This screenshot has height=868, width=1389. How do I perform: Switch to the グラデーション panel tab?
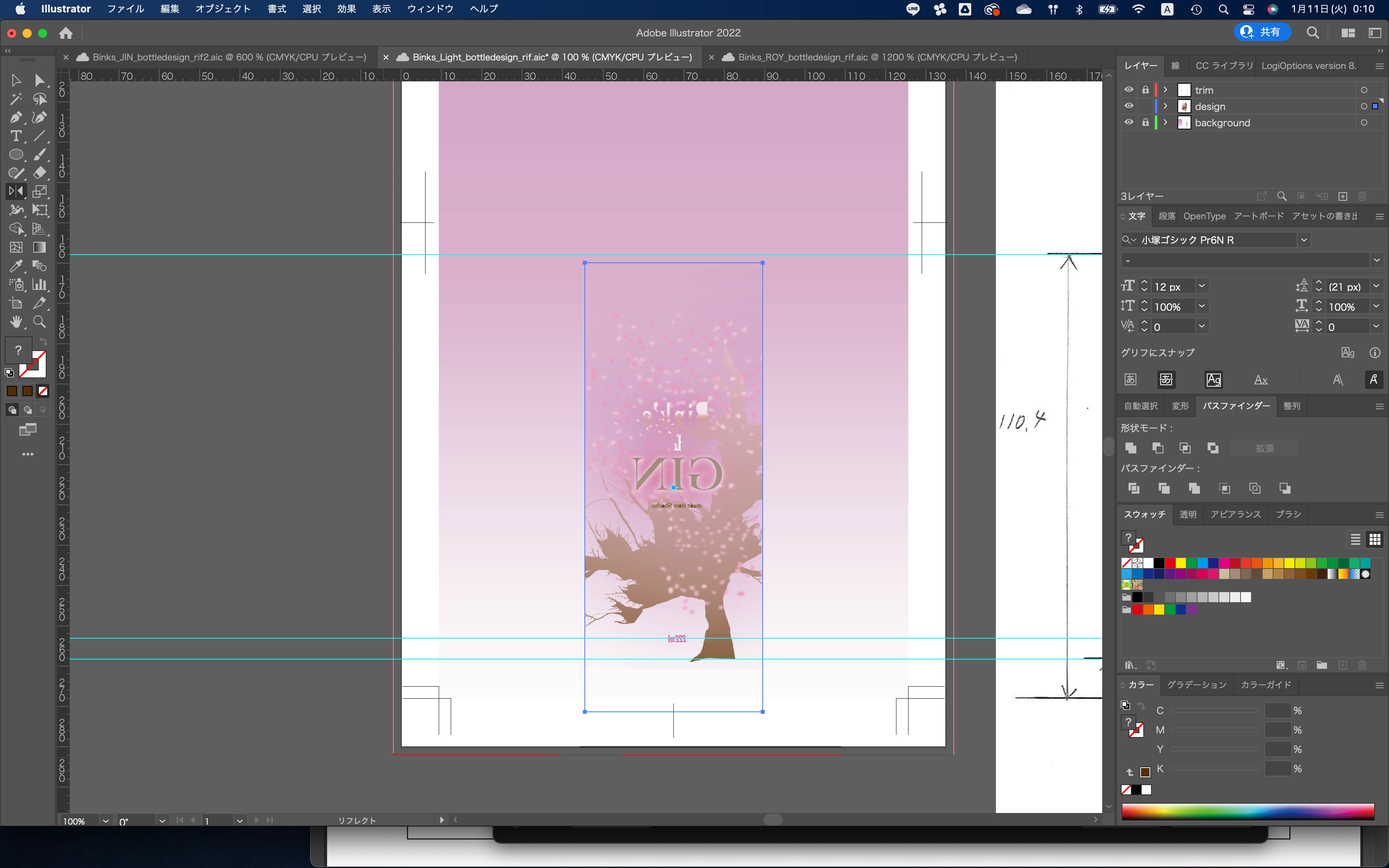(1196, 685)
